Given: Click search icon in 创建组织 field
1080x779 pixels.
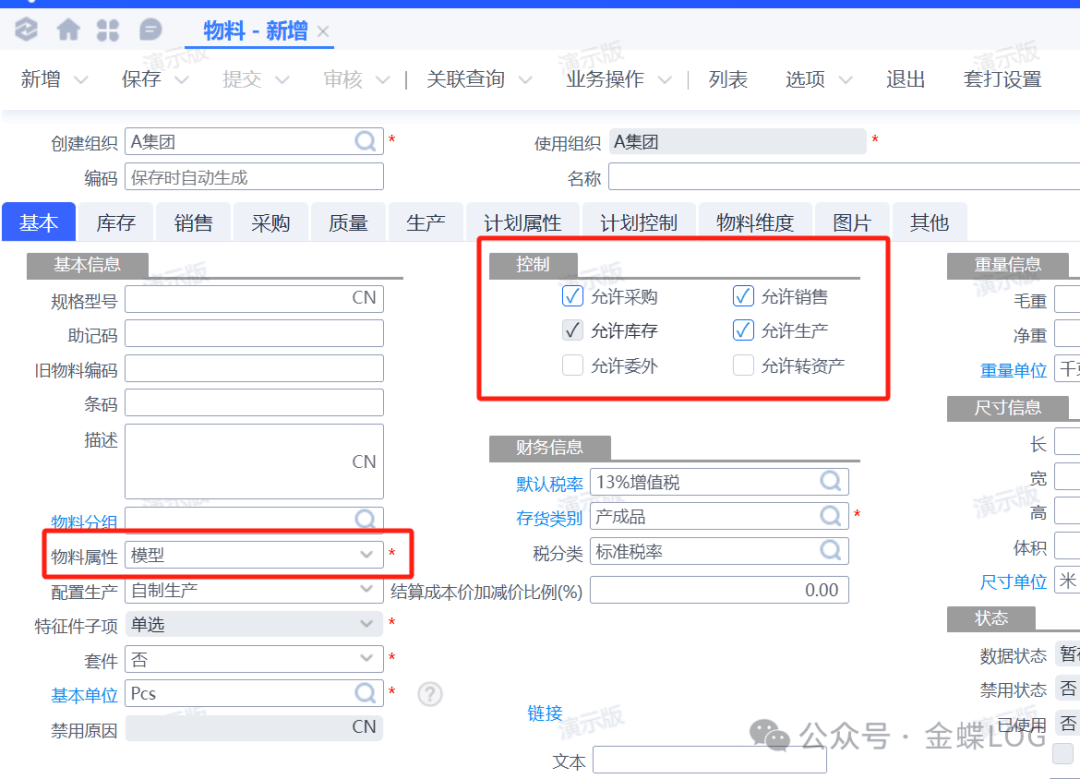Looking at the screenshot, I should coord(367,142).
